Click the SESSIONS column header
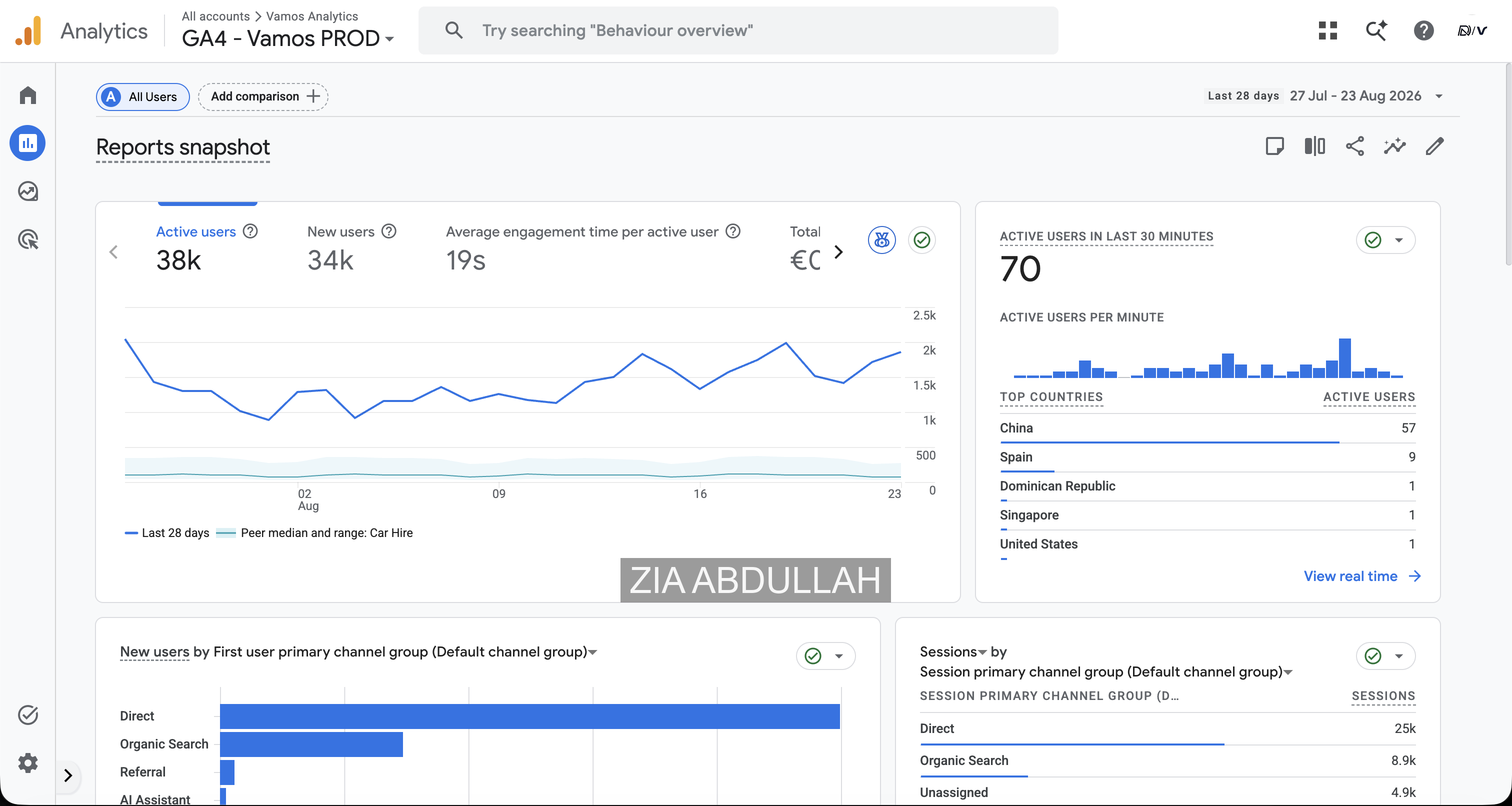 tap(1383, 695)
